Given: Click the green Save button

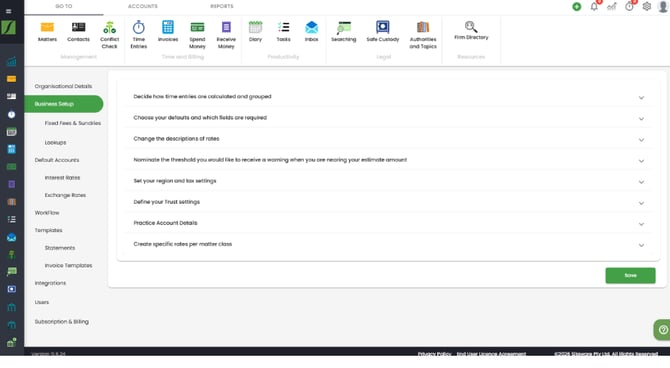Looking at the screenshot, I should click(630, 276).
